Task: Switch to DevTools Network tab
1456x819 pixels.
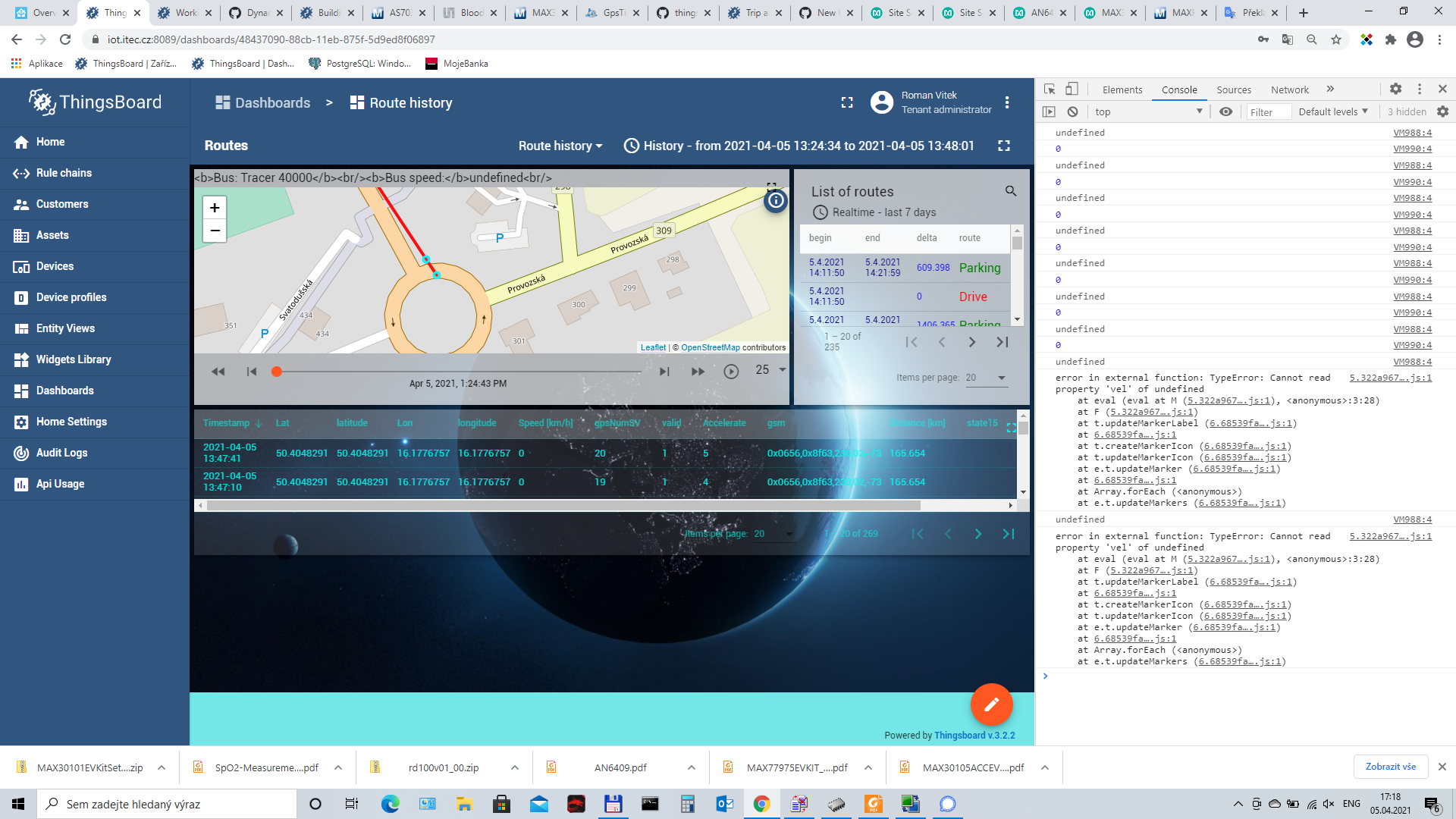Action: (x=1290, y=89)
